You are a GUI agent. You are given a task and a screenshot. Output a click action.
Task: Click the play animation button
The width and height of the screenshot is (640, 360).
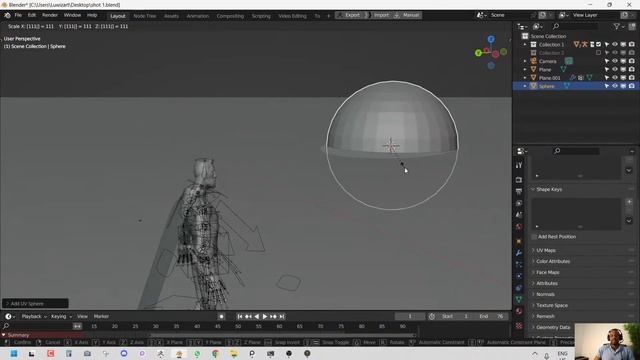264,316
